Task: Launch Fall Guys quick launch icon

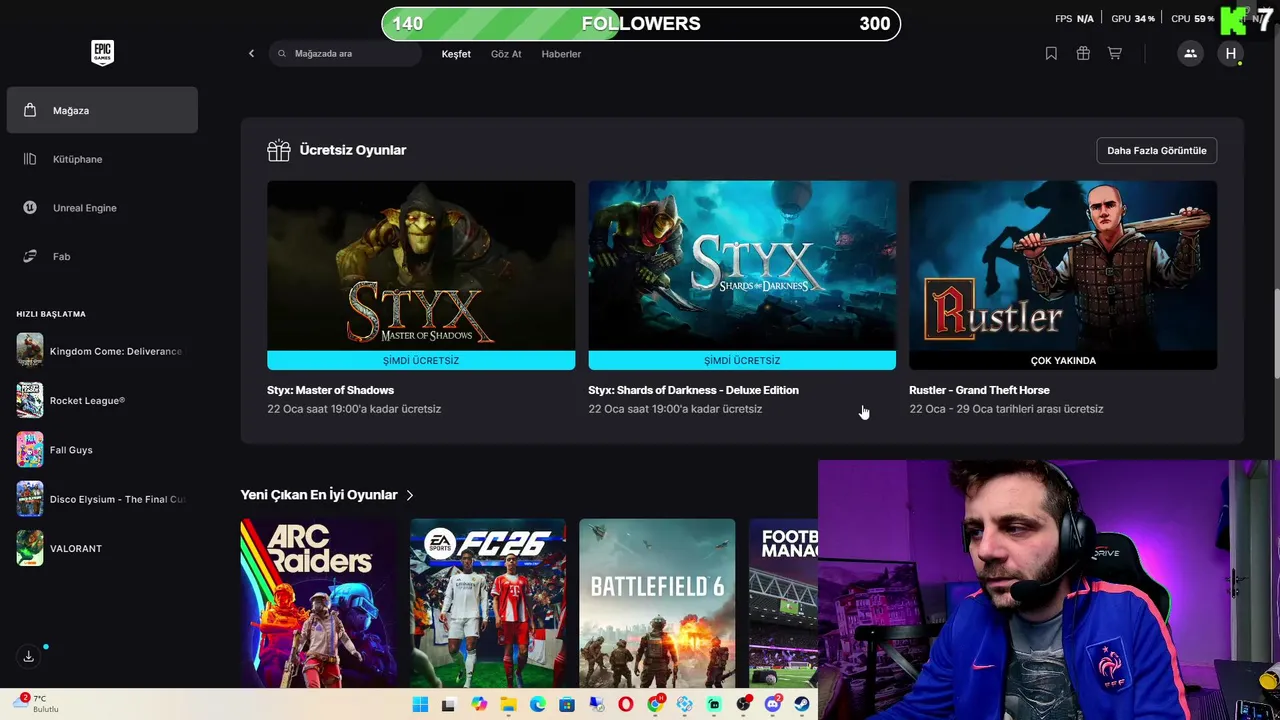Action: click(x=30, y=450)
